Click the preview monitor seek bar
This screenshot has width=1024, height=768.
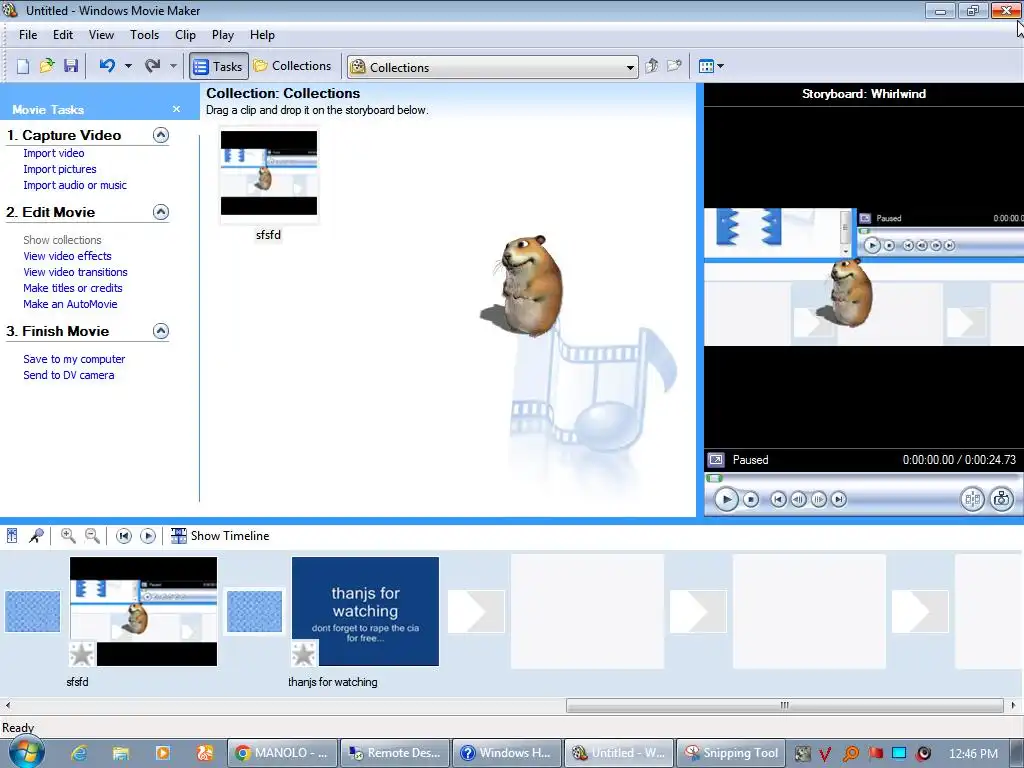(x=863, y=479)
